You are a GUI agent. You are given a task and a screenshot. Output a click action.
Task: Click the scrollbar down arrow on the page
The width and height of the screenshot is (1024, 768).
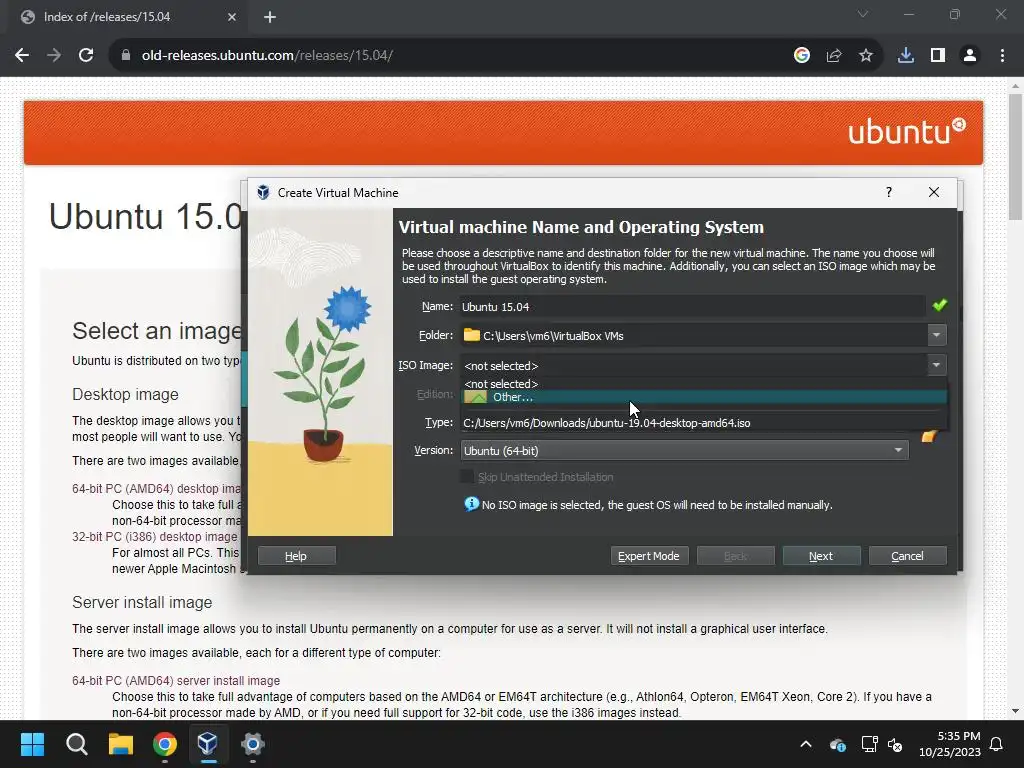[x=1016, y=712]
